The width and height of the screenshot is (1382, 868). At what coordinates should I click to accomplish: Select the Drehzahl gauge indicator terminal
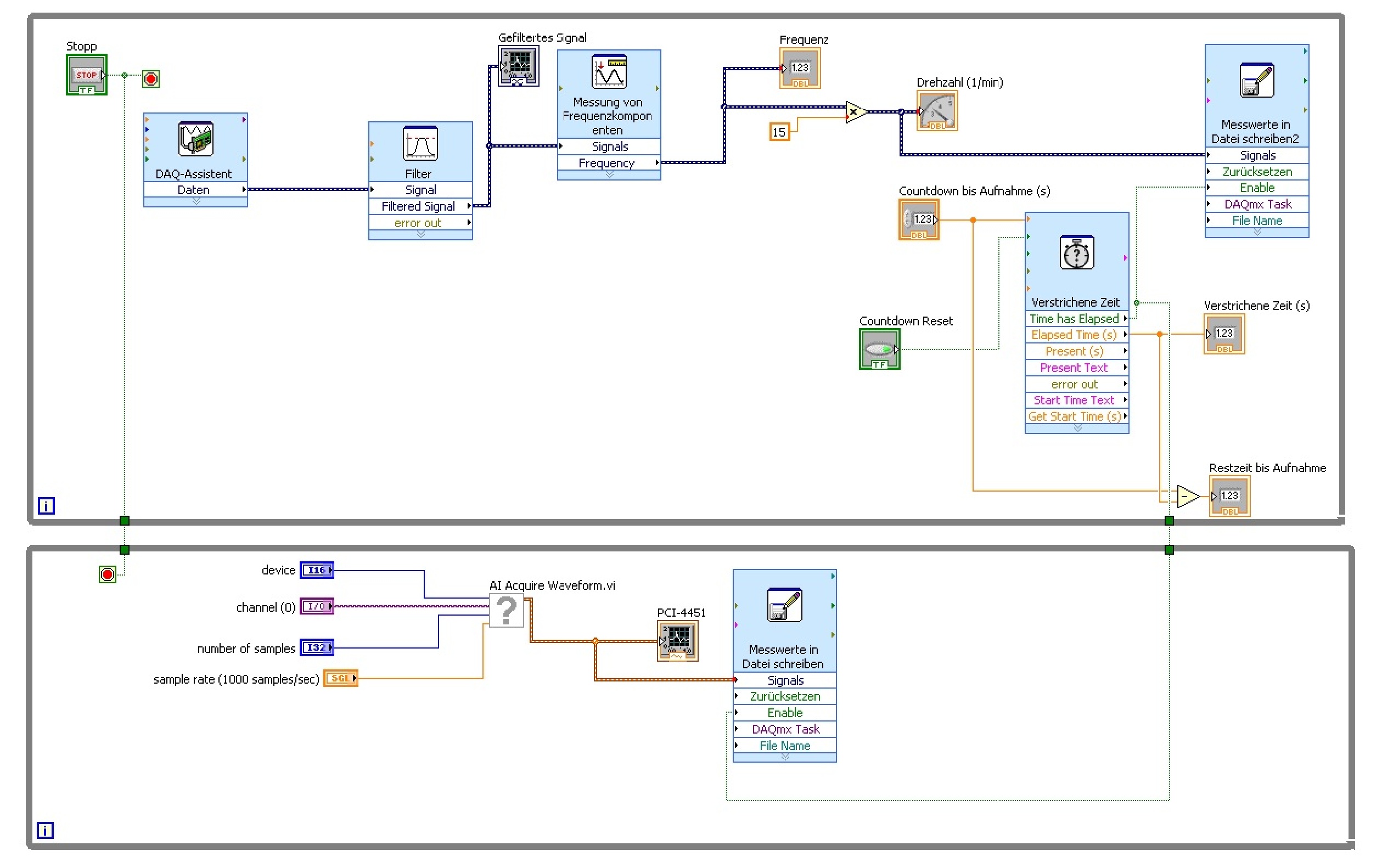click(937, 111)
